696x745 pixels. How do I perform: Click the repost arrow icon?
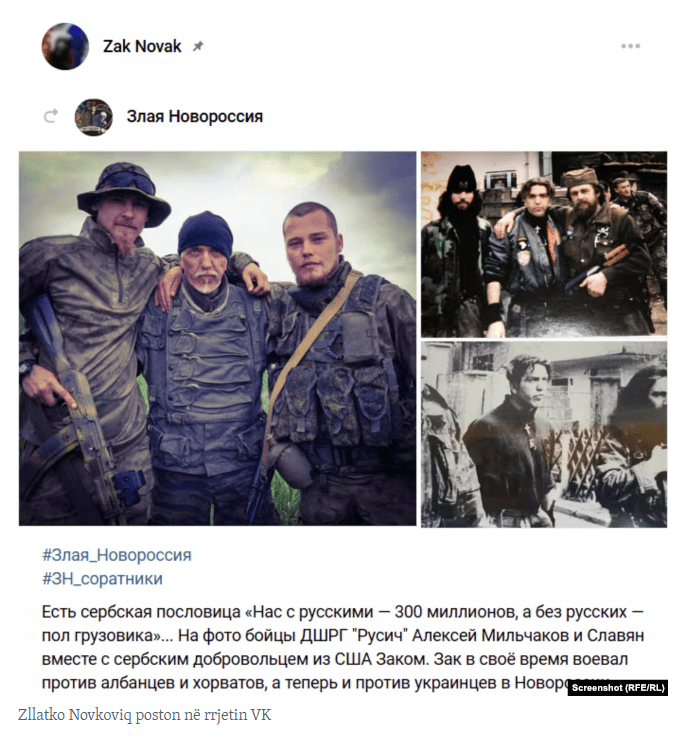[51, 116]
